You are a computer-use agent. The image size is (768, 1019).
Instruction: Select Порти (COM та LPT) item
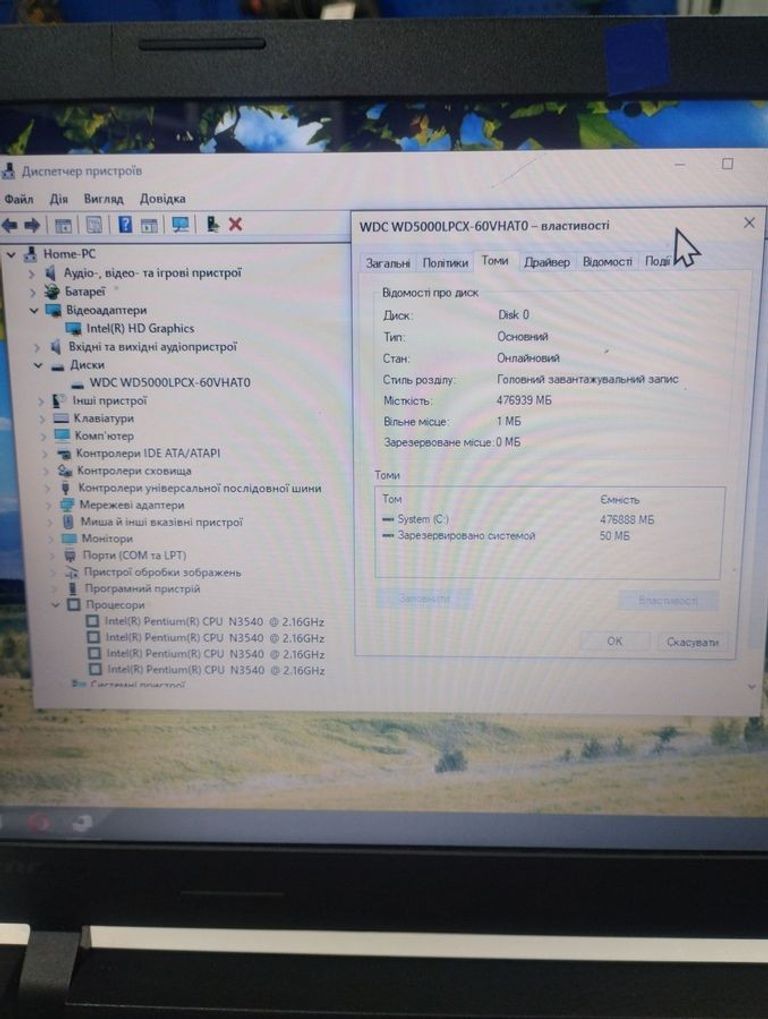[134, 556]
